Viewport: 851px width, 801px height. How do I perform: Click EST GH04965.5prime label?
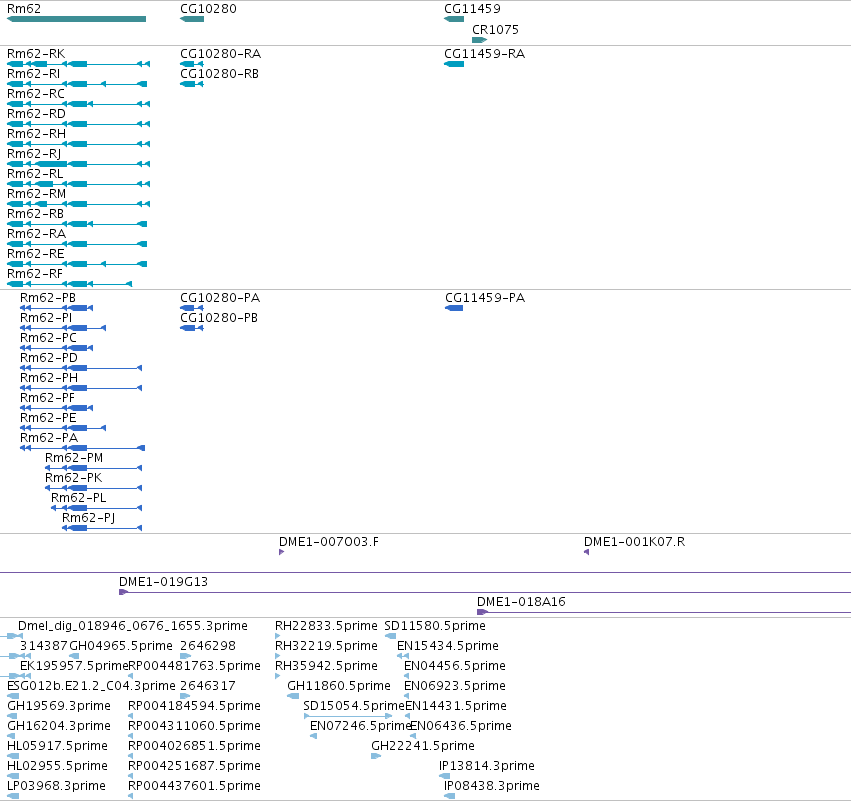(121, 646)
